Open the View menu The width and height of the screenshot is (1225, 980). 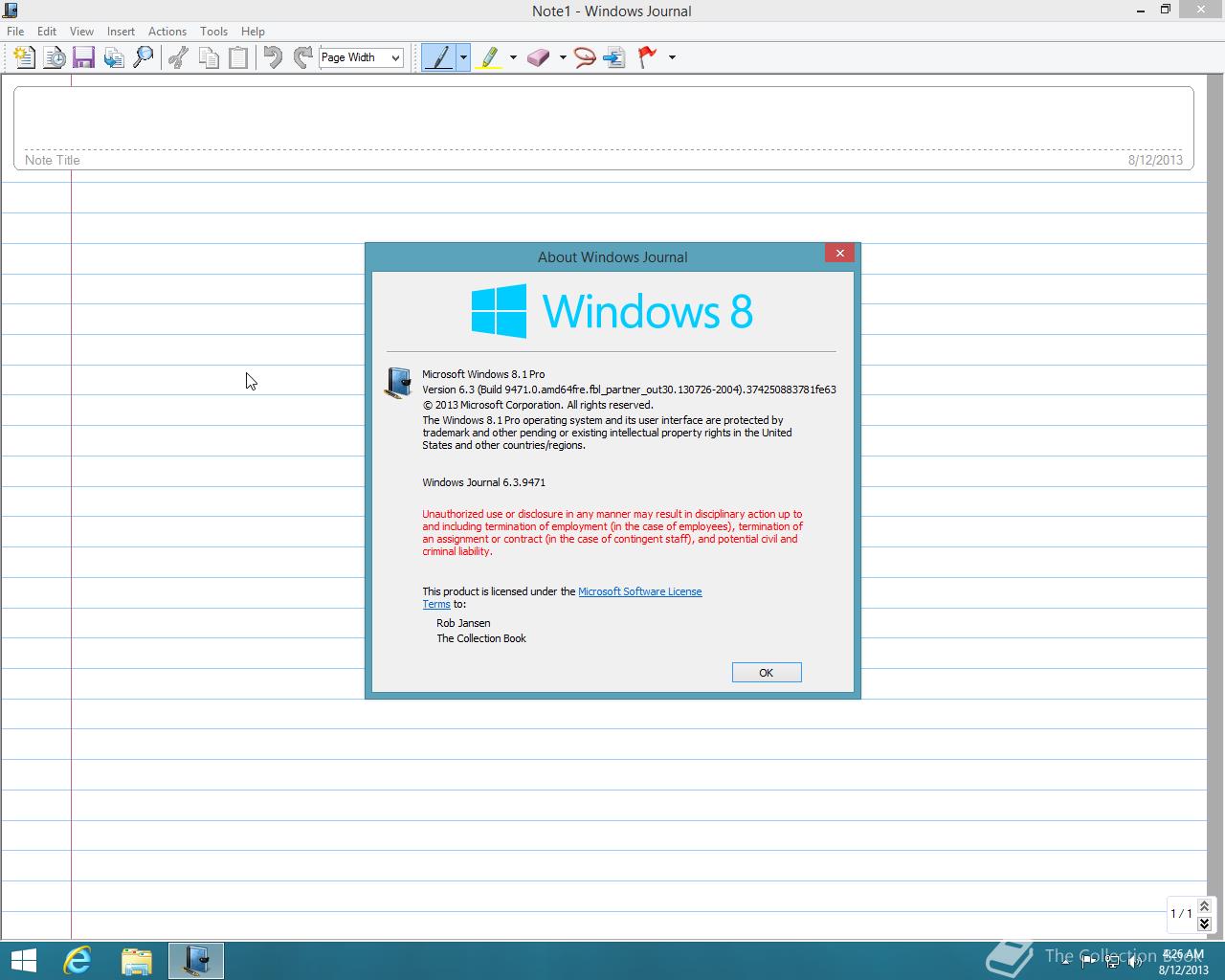click(x=81, y=32)
